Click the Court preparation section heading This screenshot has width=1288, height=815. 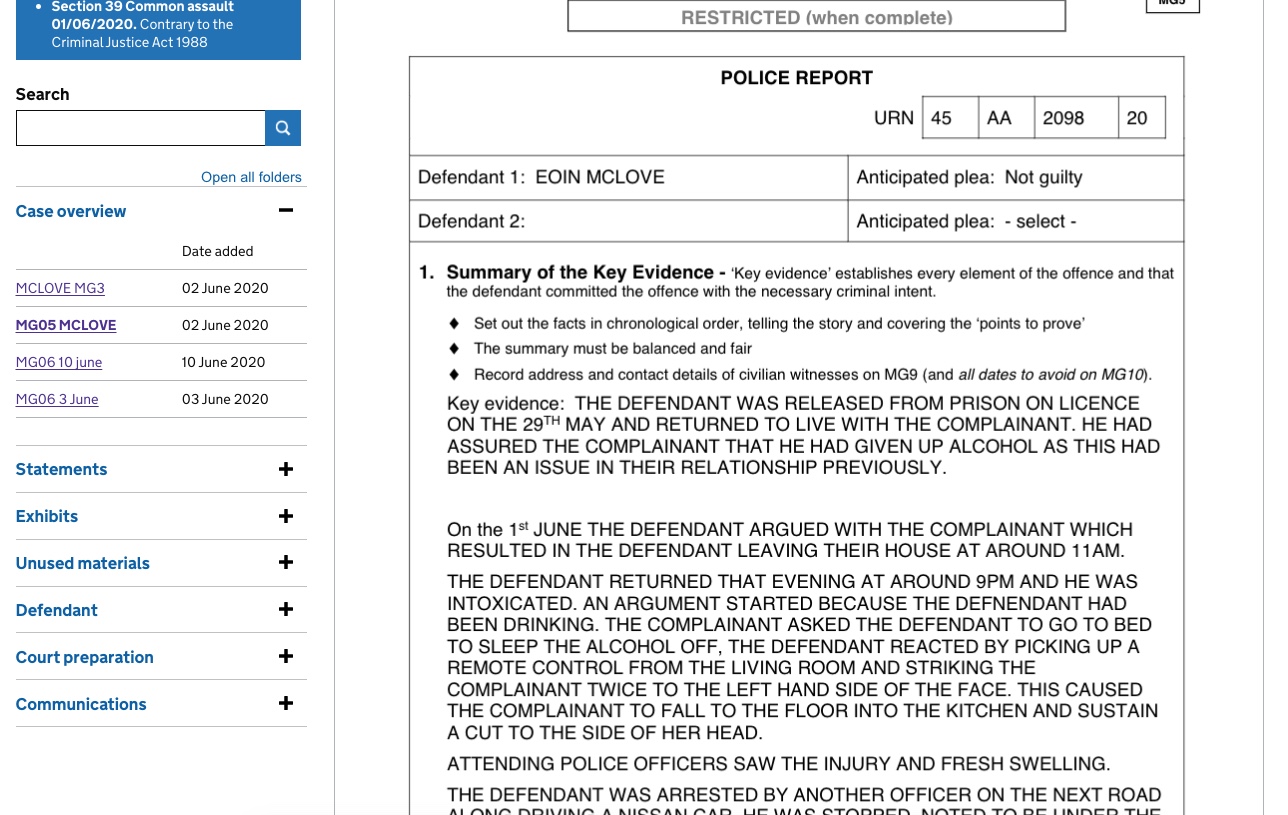85,657
